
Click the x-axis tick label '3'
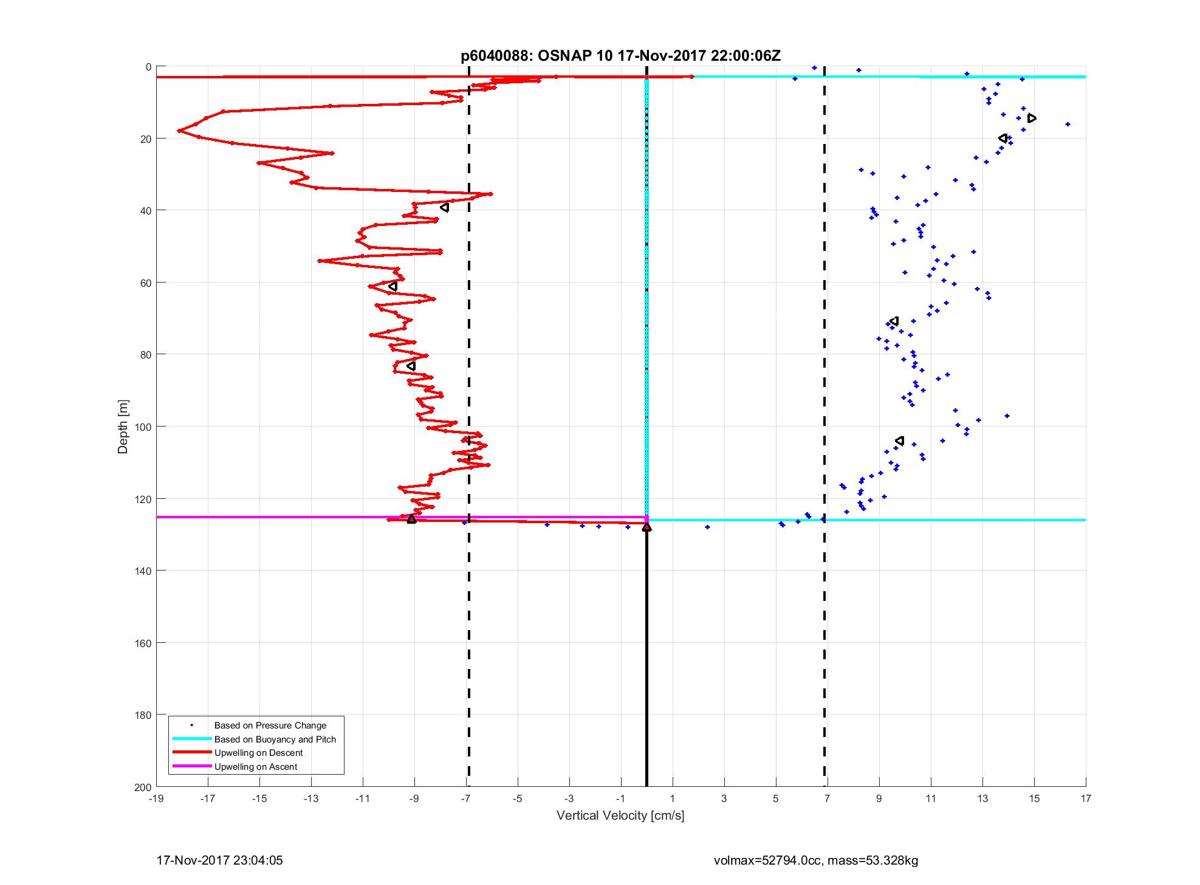click(724, 798)
